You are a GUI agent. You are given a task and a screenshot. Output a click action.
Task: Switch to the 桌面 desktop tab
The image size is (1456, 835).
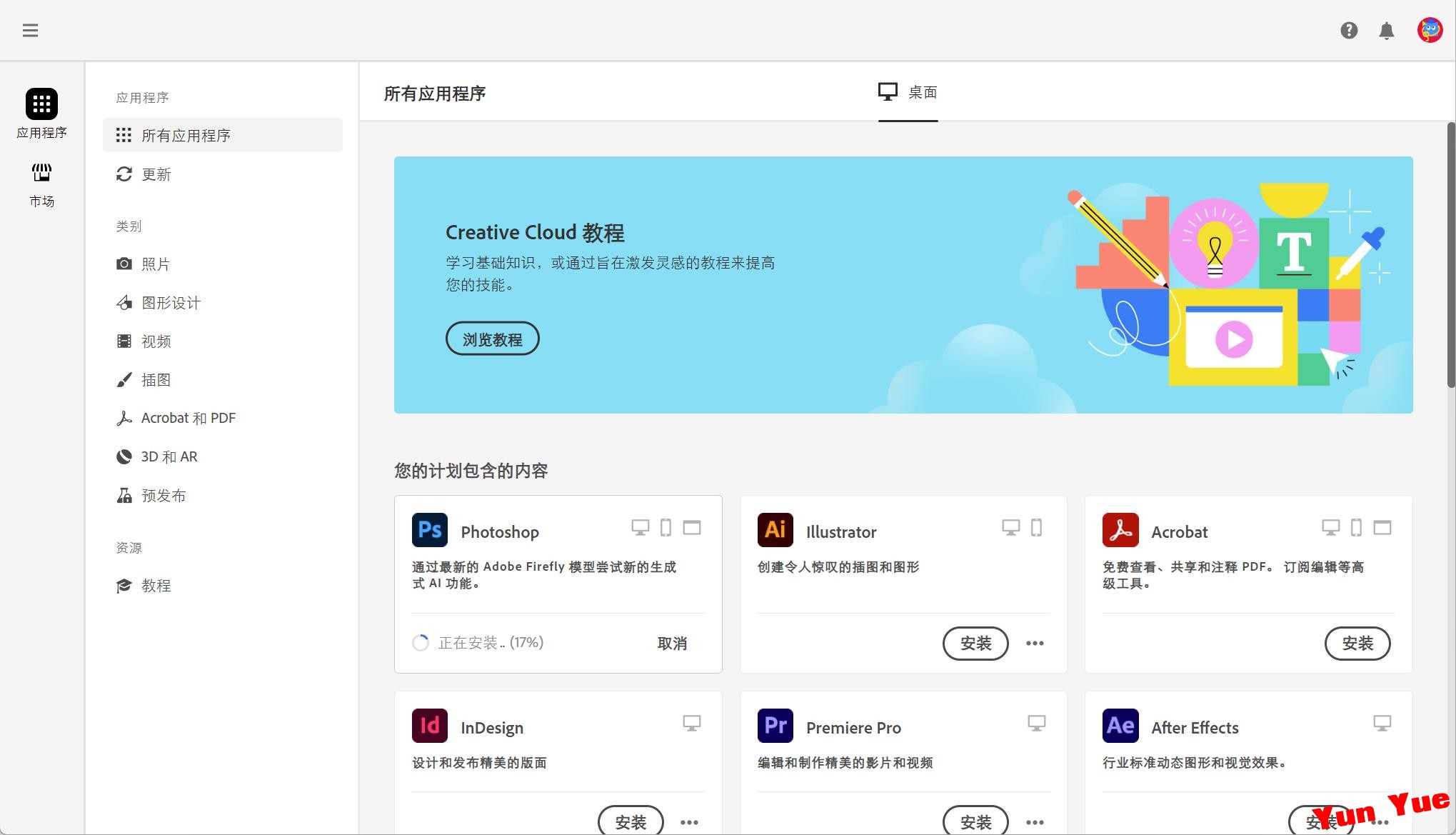[908, 93]
